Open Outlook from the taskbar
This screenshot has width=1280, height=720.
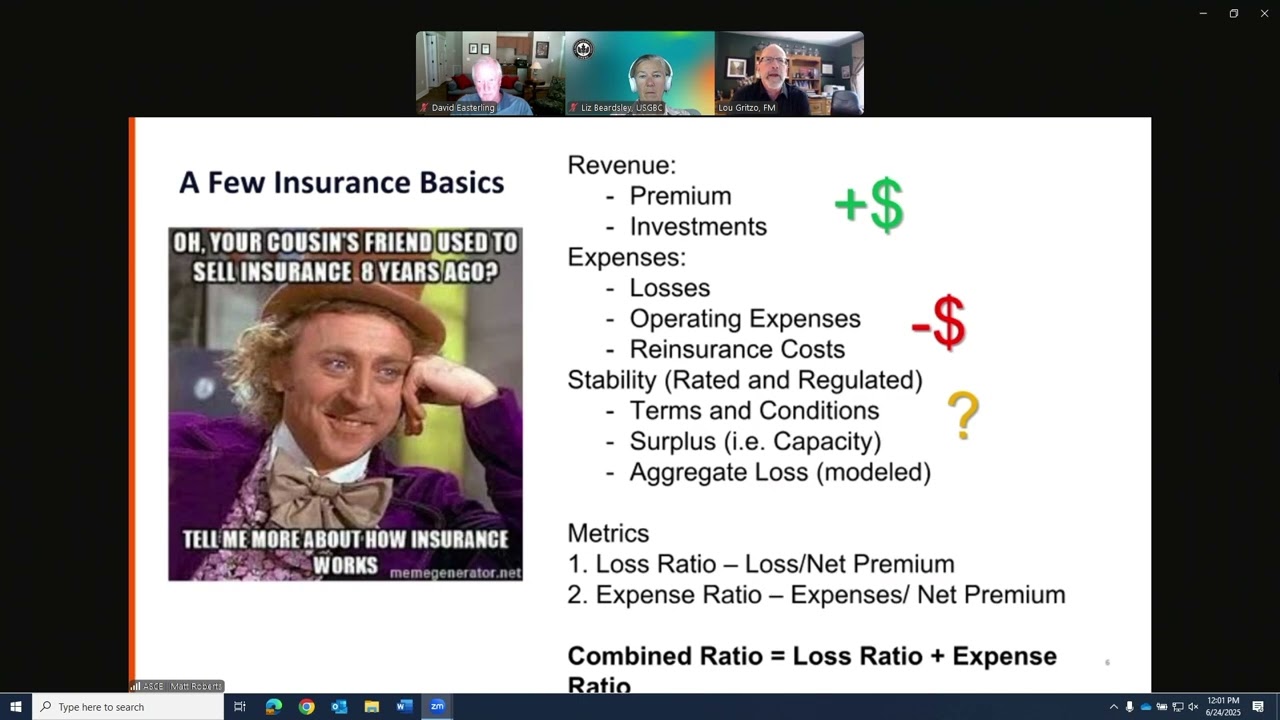pyautogui.click(x=339, y=707)
